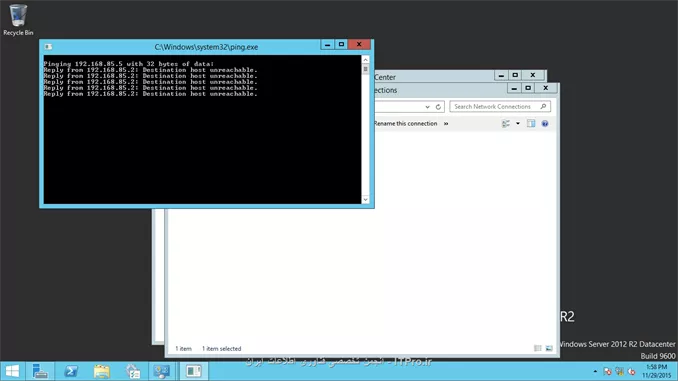Click the magnifier search icon in Network Connections

tap(544, 106)
